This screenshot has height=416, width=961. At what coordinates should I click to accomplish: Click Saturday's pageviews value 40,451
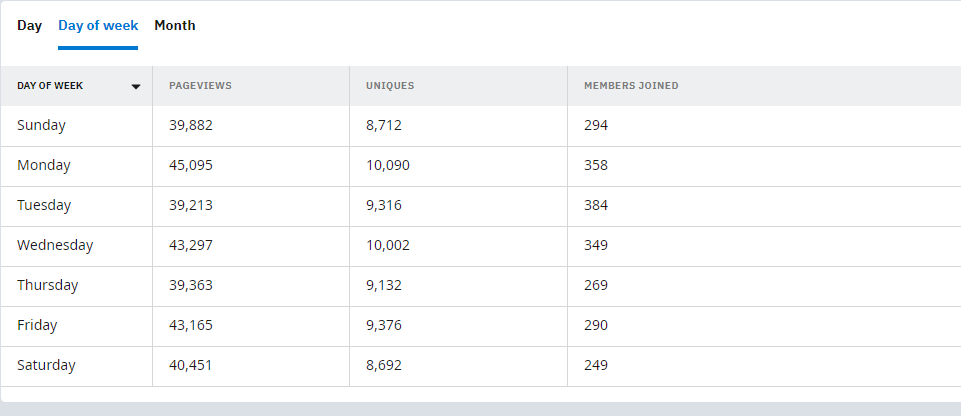click(x=191, y=365)
